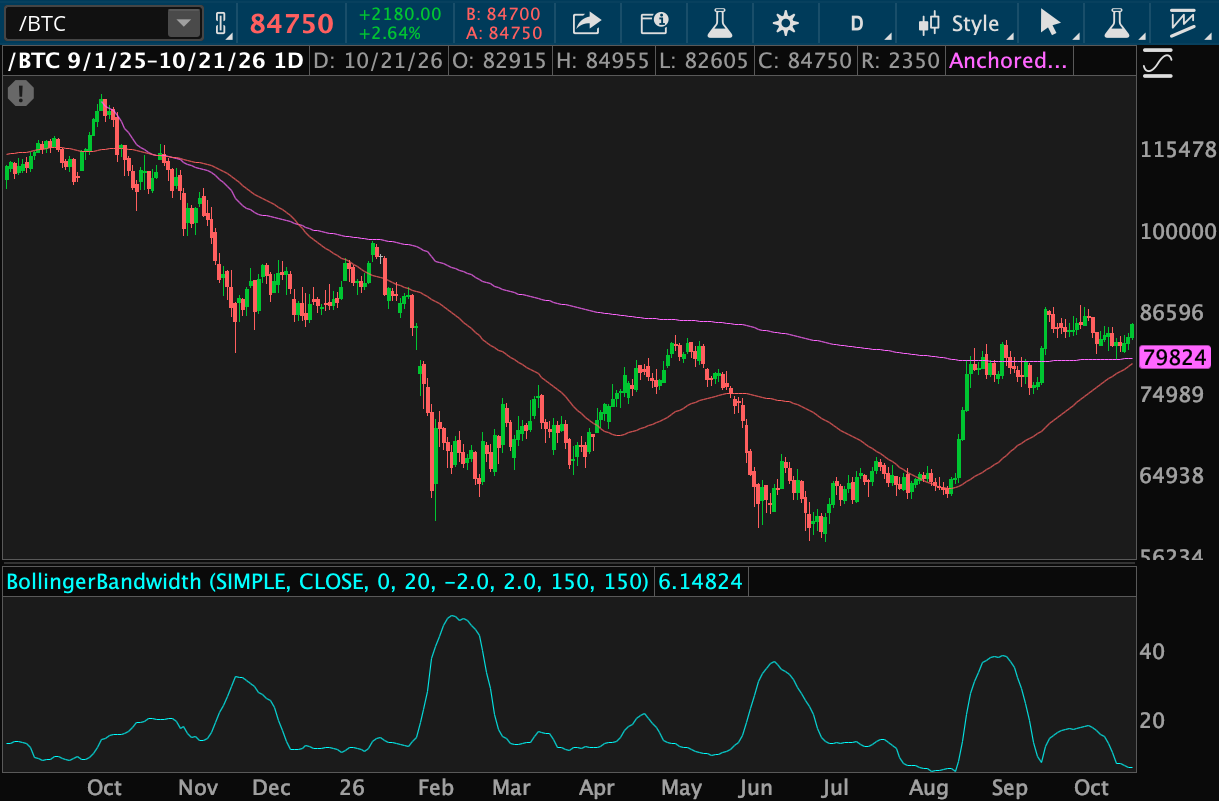Click the curve icon under the toolbar
Screen dimensions: 1219x801
pos(1158,64)
